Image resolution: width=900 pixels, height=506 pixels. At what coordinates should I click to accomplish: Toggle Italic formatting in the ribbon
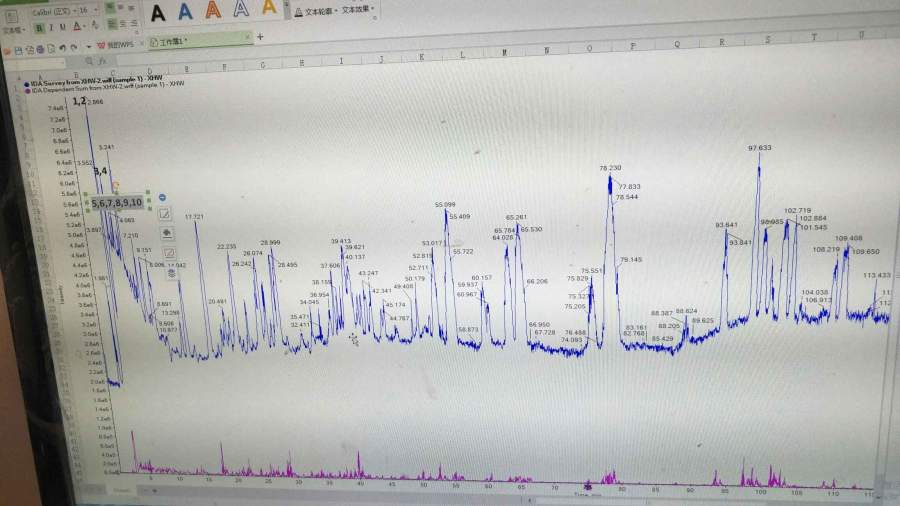click(51, 28)
